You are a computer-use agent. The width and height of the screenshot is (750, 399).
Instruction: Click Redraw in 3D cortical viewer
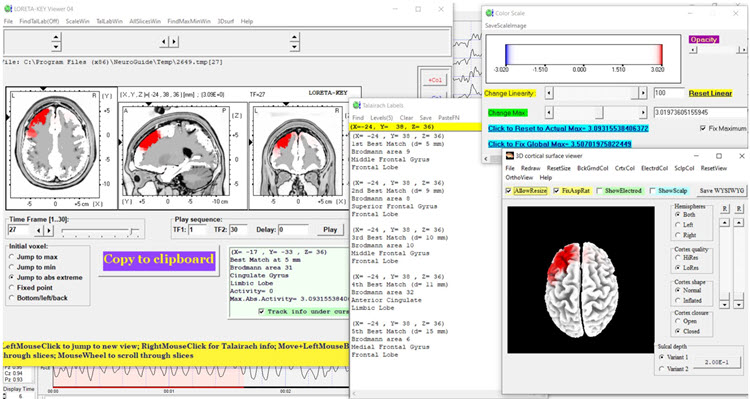click(x=530, y=168)
